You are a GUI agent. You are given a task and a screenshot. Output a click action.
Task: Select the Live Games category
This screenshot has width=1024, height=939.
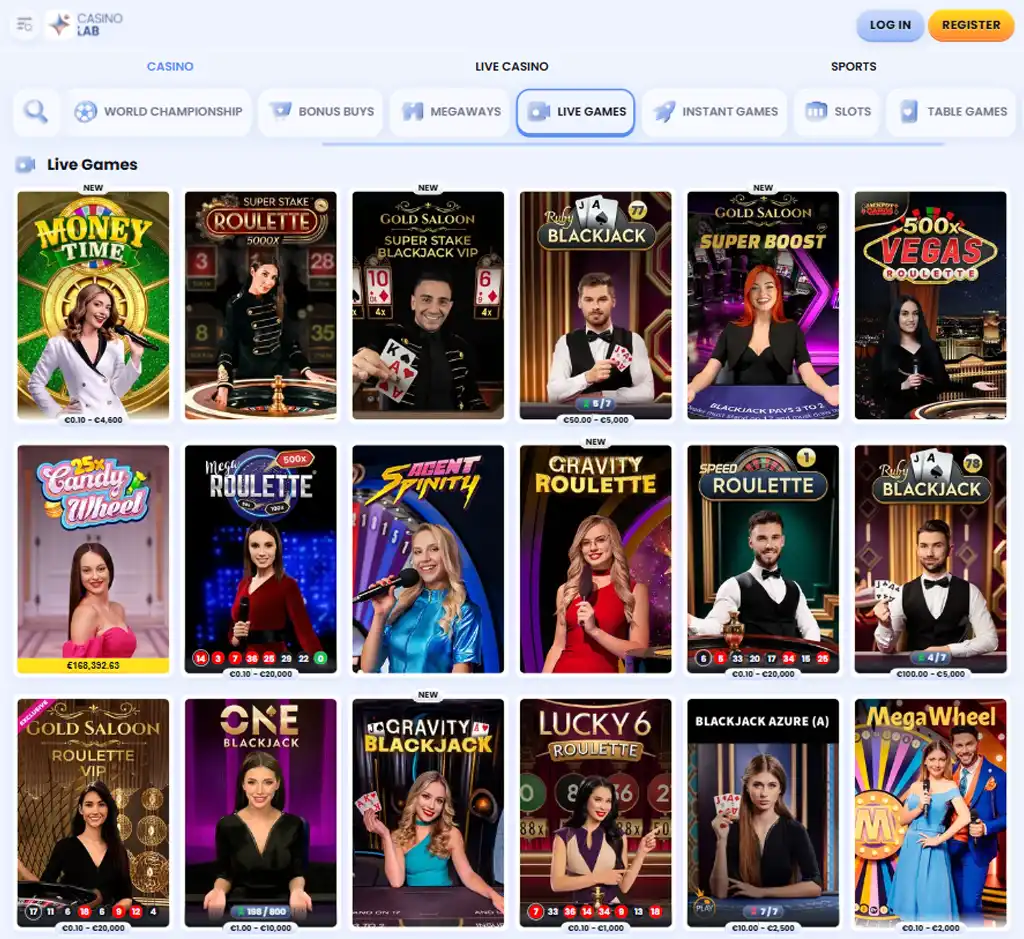(575, 112)
